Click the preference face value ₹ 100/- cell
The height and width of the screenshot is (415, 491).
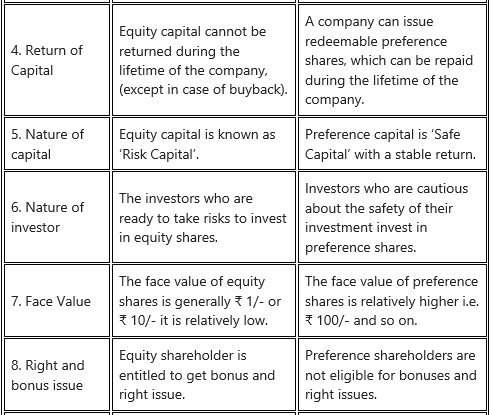tap(392, 301)
